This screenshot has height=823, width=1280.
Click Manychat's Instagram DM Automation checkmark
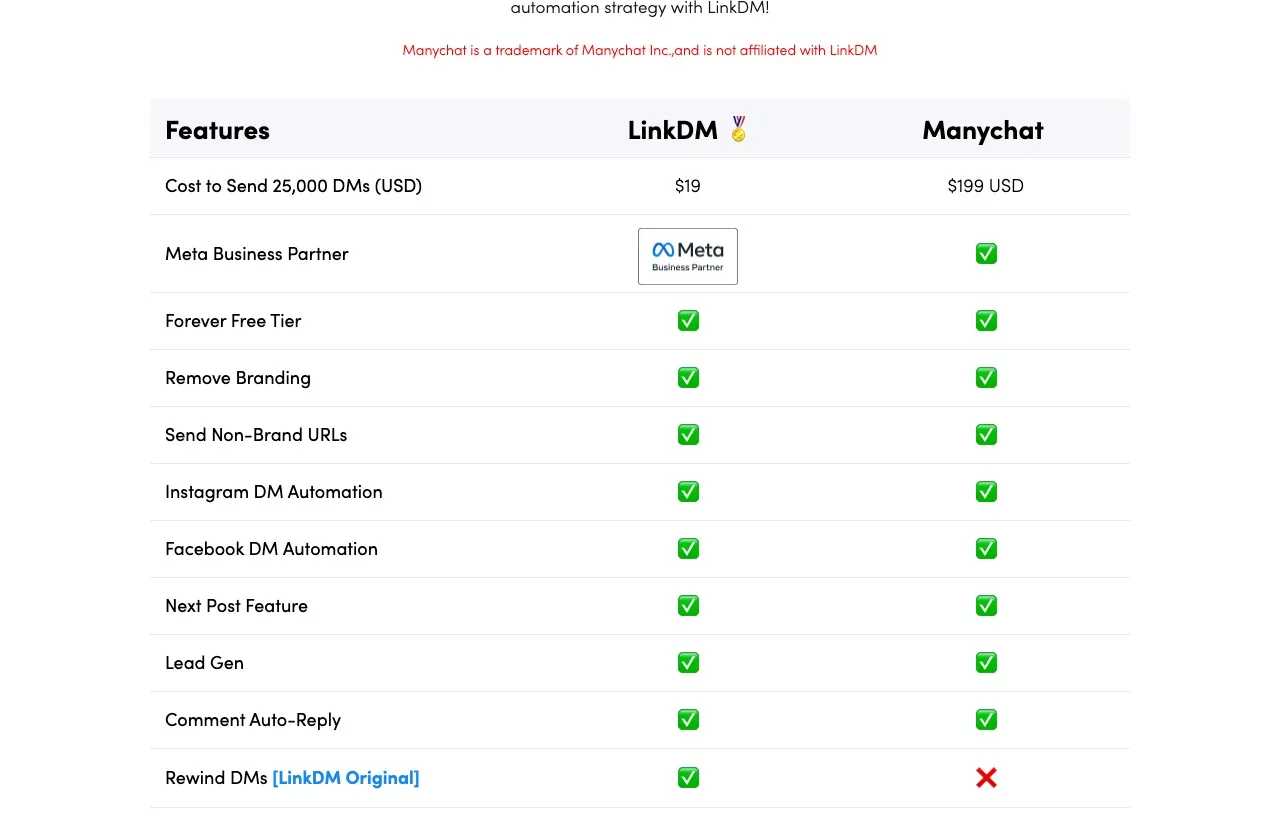pos(986,492)
